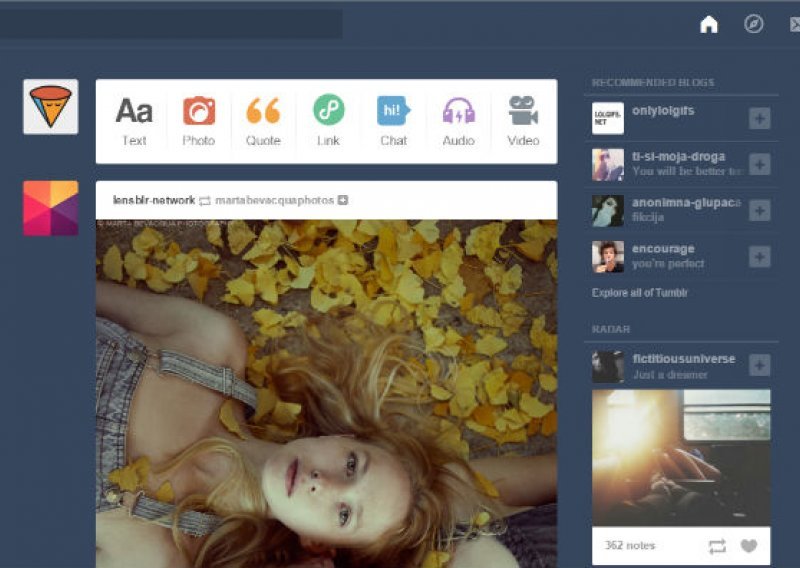The height and width of the screenshot is (568, 800).
Task: Reblog the Radar post
Action: (717, 547)
